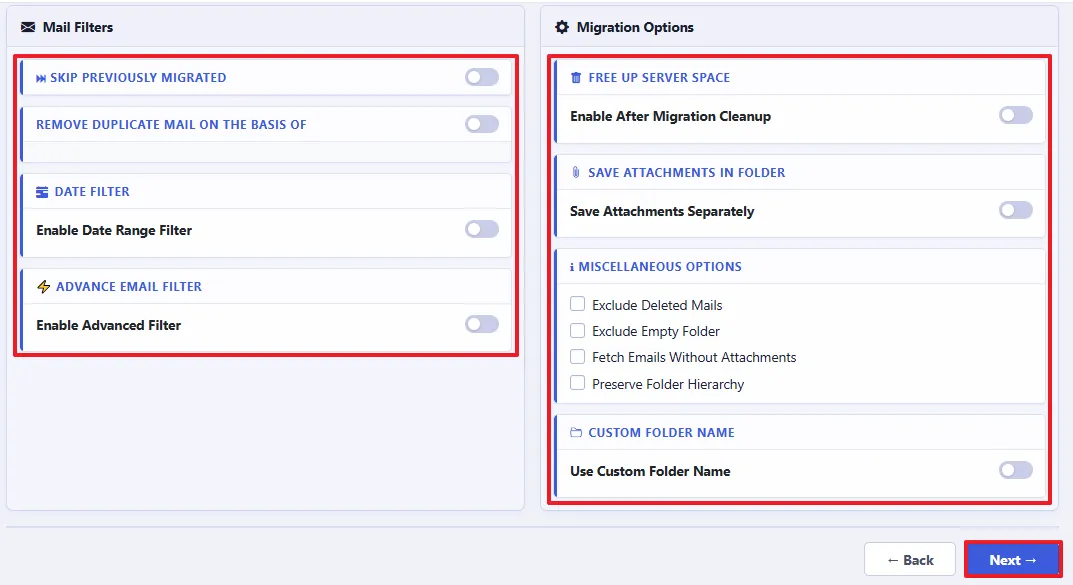The image size is (1073, 585).
Task: Click REMOVE DUPLICATE MAIL ON THE BASIS OF label
Action: tap(171, 125)
